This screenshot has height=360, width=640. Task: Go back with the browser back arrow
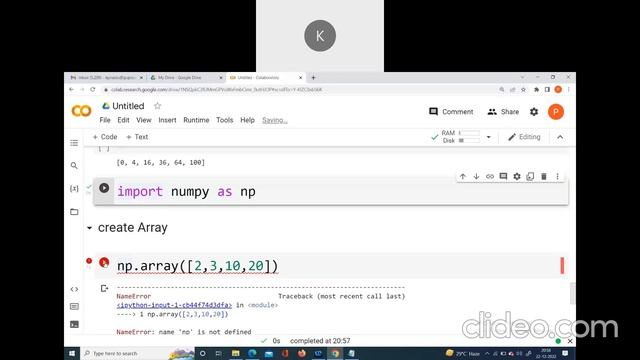(x=72, y=89)
